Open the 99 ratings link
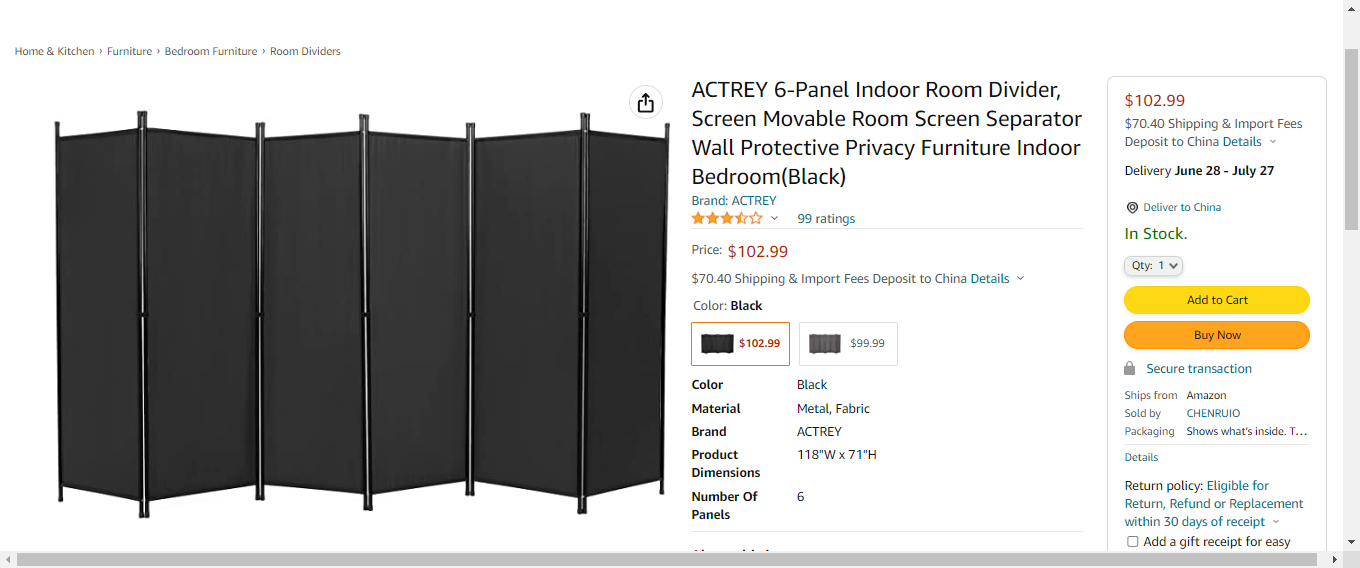Screen dimensions: 1360x568 (x=826, y=219)
